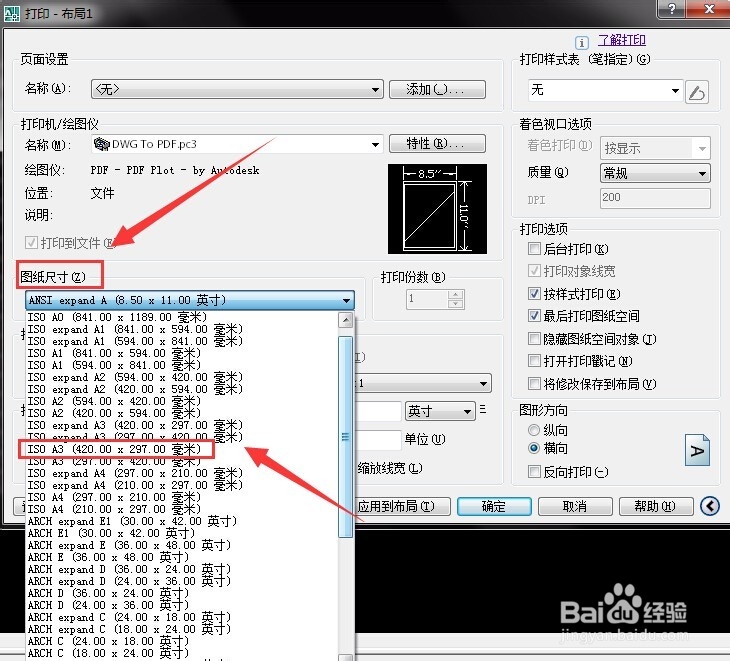Toggle the 打印到文件 checkbox
This screenshot has width=730, height=661.
[31, 242]
